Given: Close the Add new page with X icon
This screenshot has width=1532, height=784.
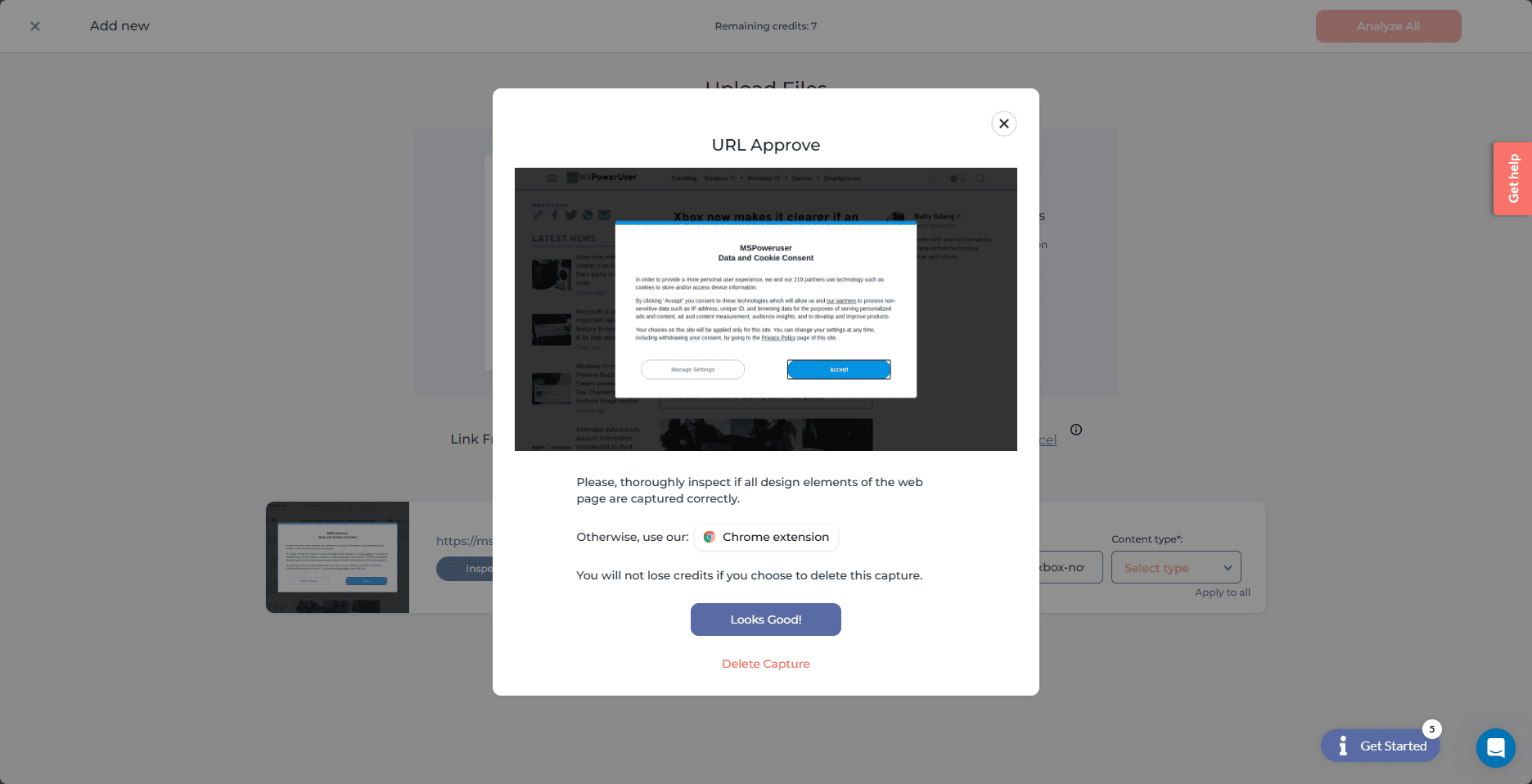Looking at the screenshot, I should pos(35,26).
